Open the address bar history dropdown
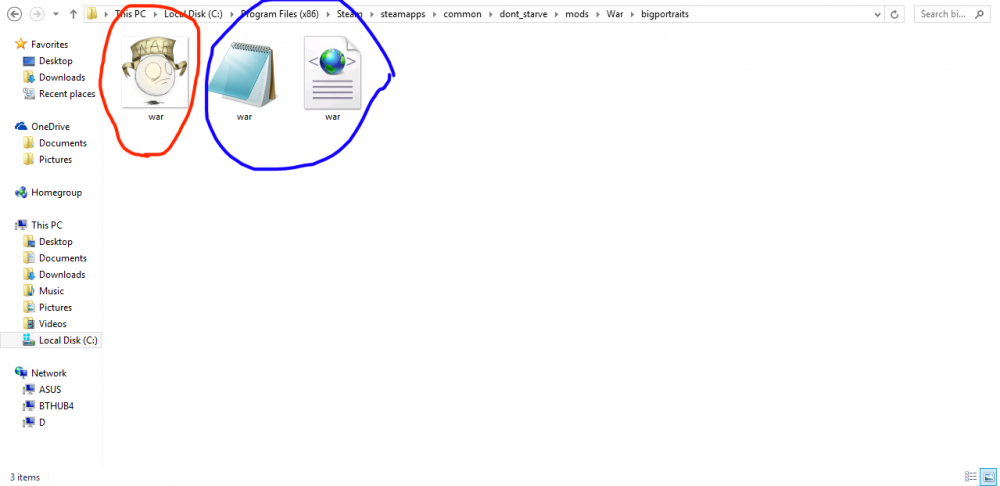Viewport: 1000px width, 486px height. tap(879, 14)
